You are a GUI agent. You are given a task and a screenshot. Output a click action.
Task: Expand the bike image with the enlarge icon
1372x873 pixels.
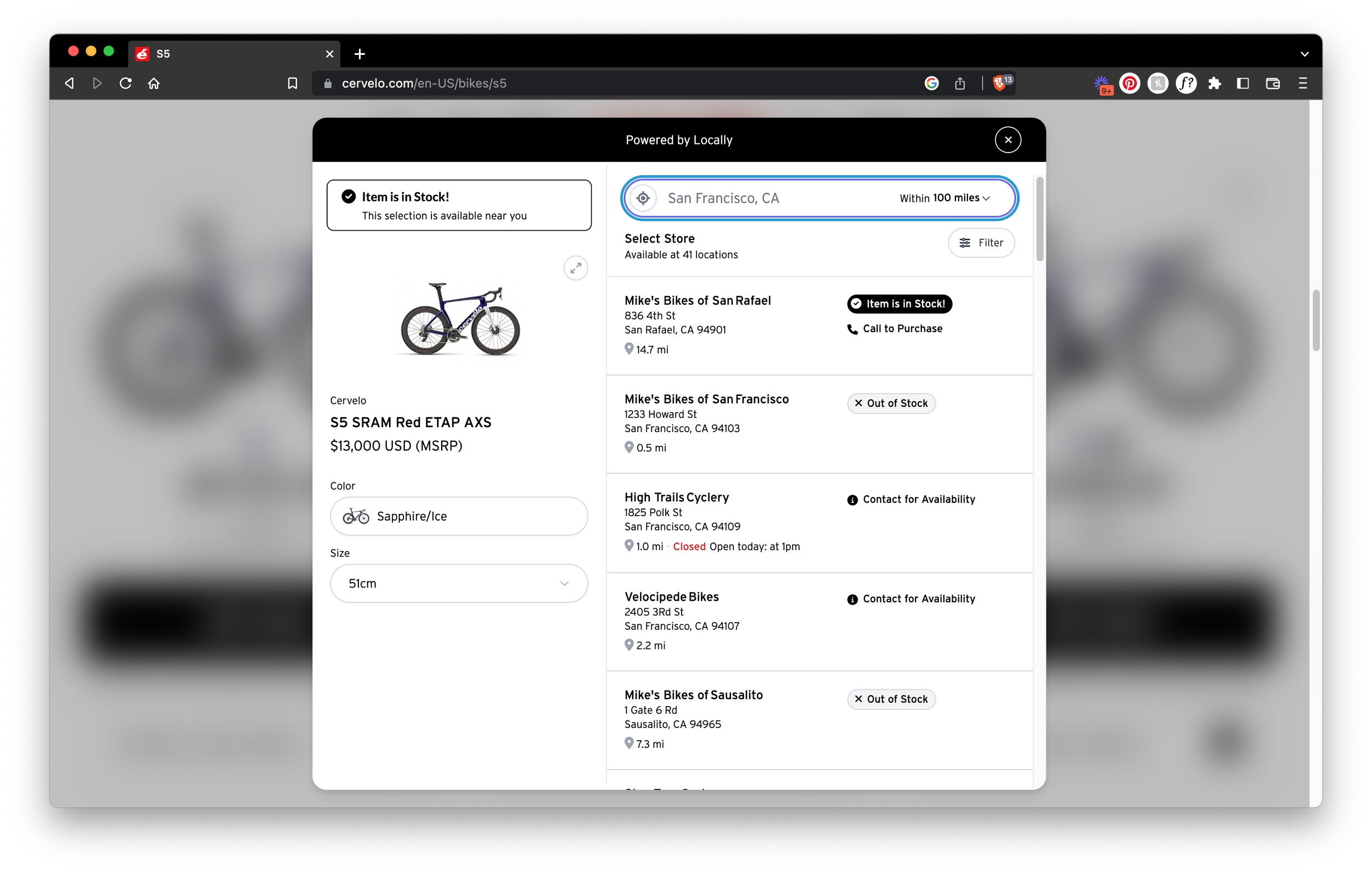click(x=576, y=268)
